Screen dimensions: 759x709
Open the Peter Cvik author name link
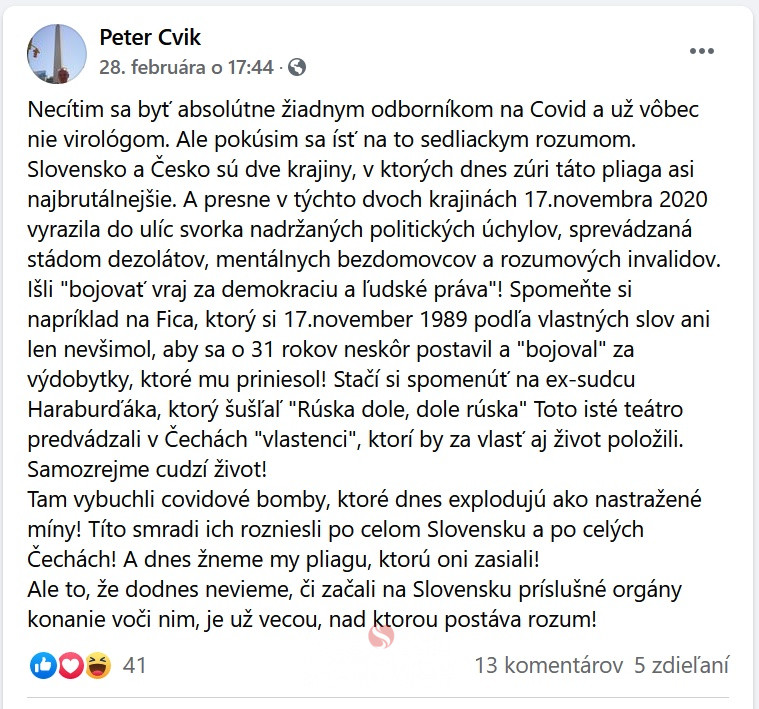click(x=150, y=38)
